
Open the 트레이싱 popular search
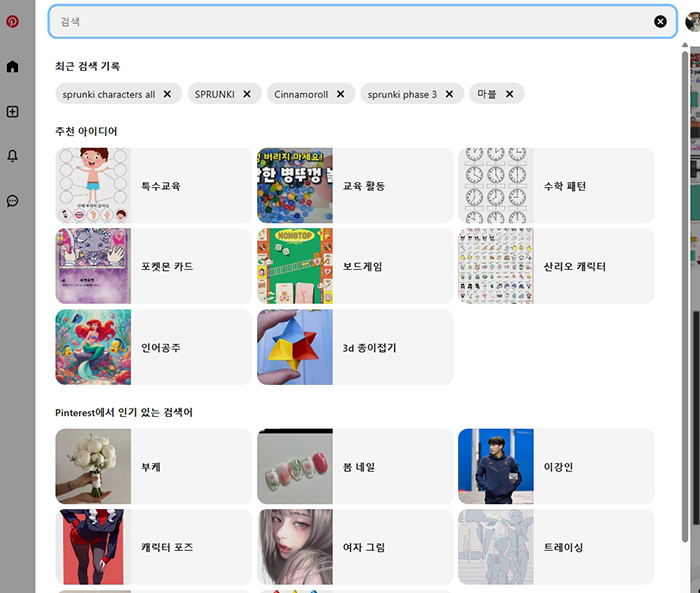[x=556, y=547]
